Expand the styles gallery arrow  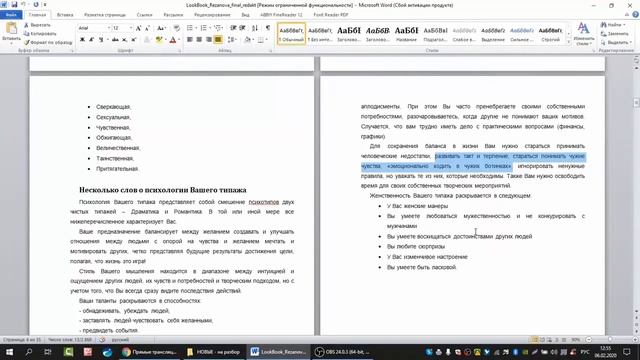click(x=569, y=42)
